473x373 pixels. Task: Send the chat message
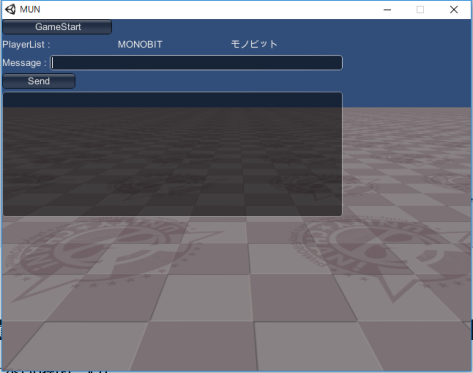click(x=39, y=81)
